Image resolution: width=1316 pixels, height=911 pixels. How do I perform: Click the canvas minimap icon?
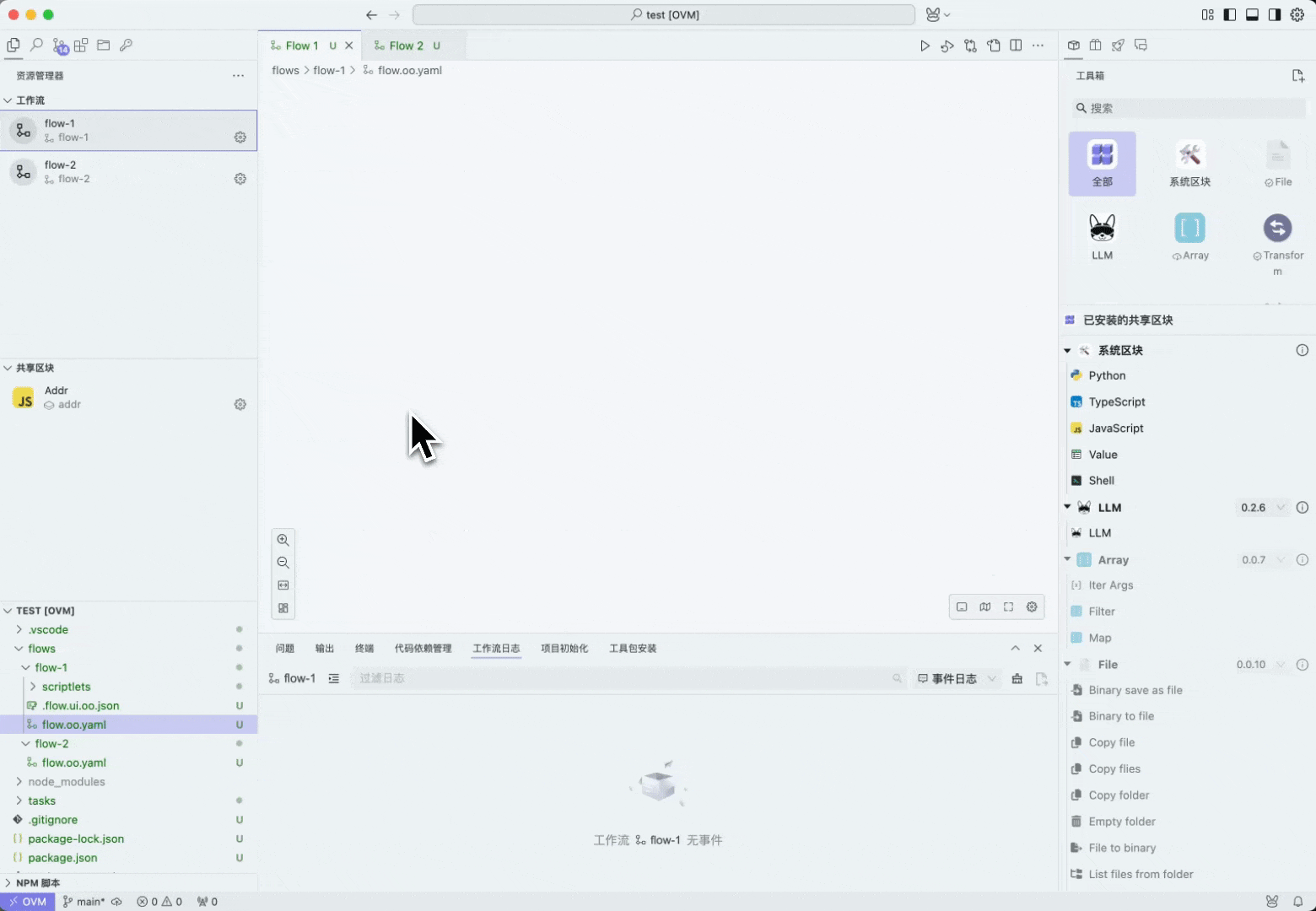pos(985,606)
